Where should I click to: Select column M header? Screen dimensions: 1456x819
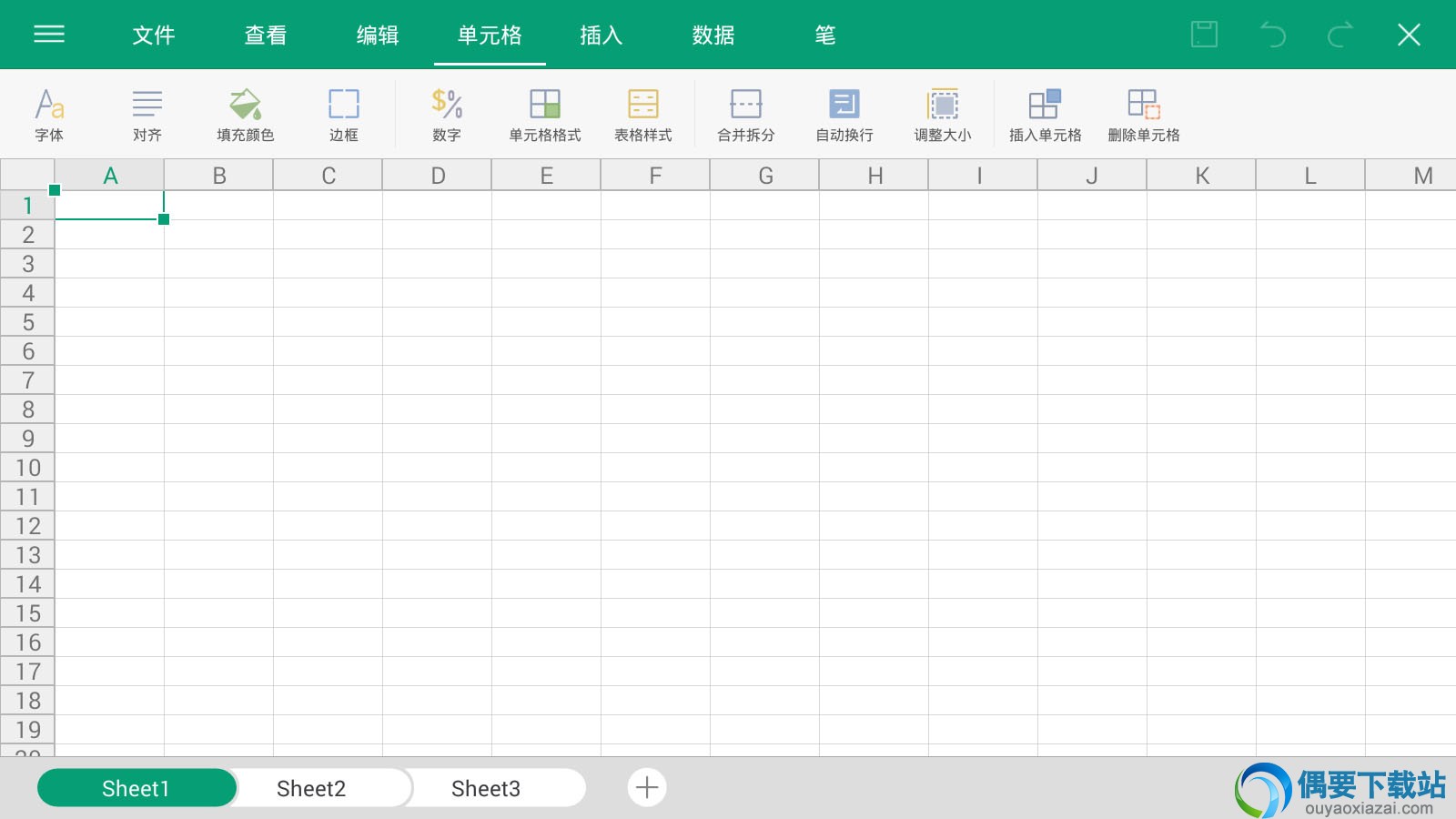pyautogui.click(x=1411, y=176)
